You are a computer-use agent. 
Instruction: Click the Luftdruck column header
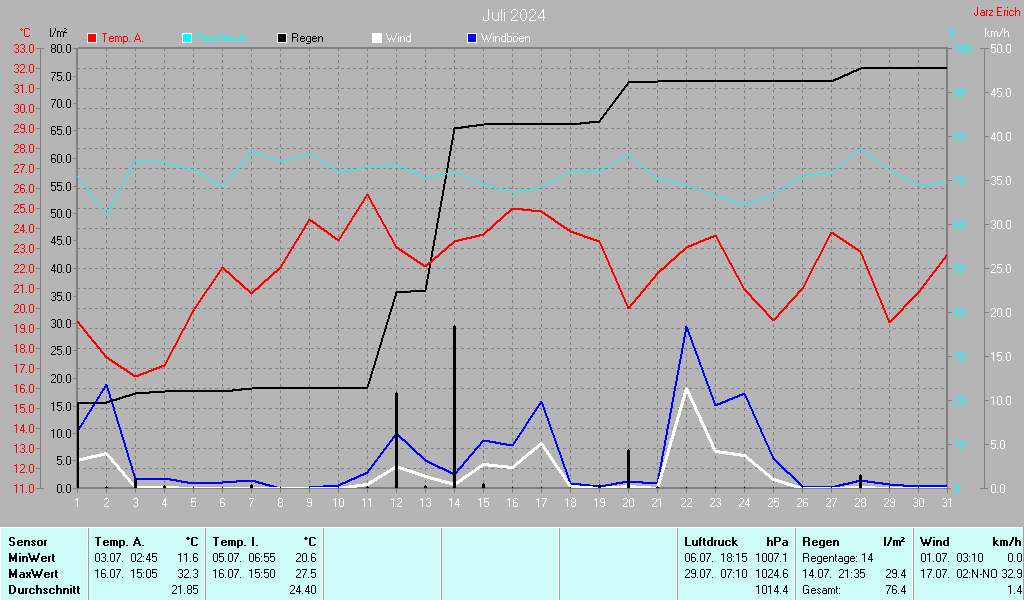[x=710, y=540]
